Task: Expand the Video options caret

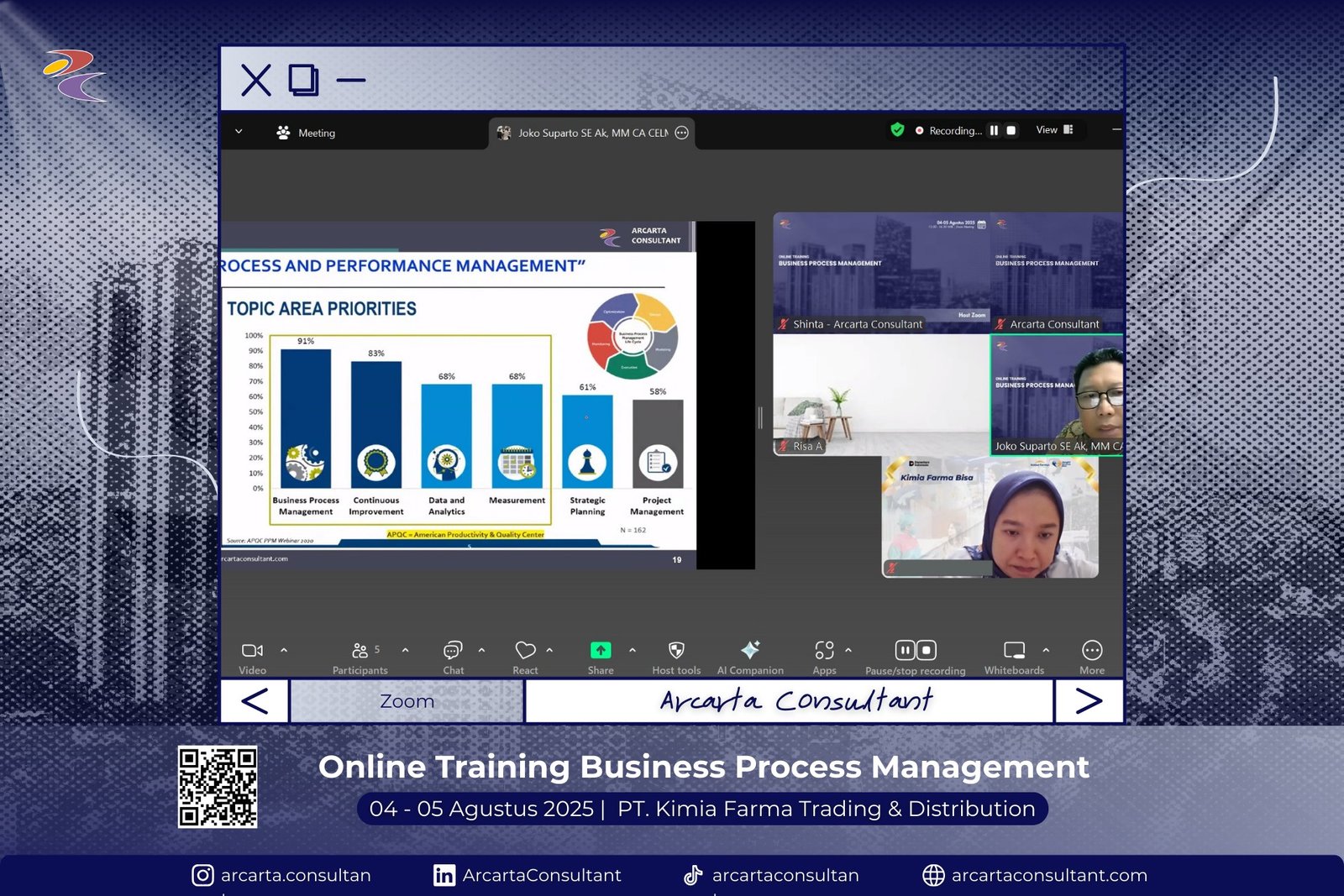Action: [284, 650]
